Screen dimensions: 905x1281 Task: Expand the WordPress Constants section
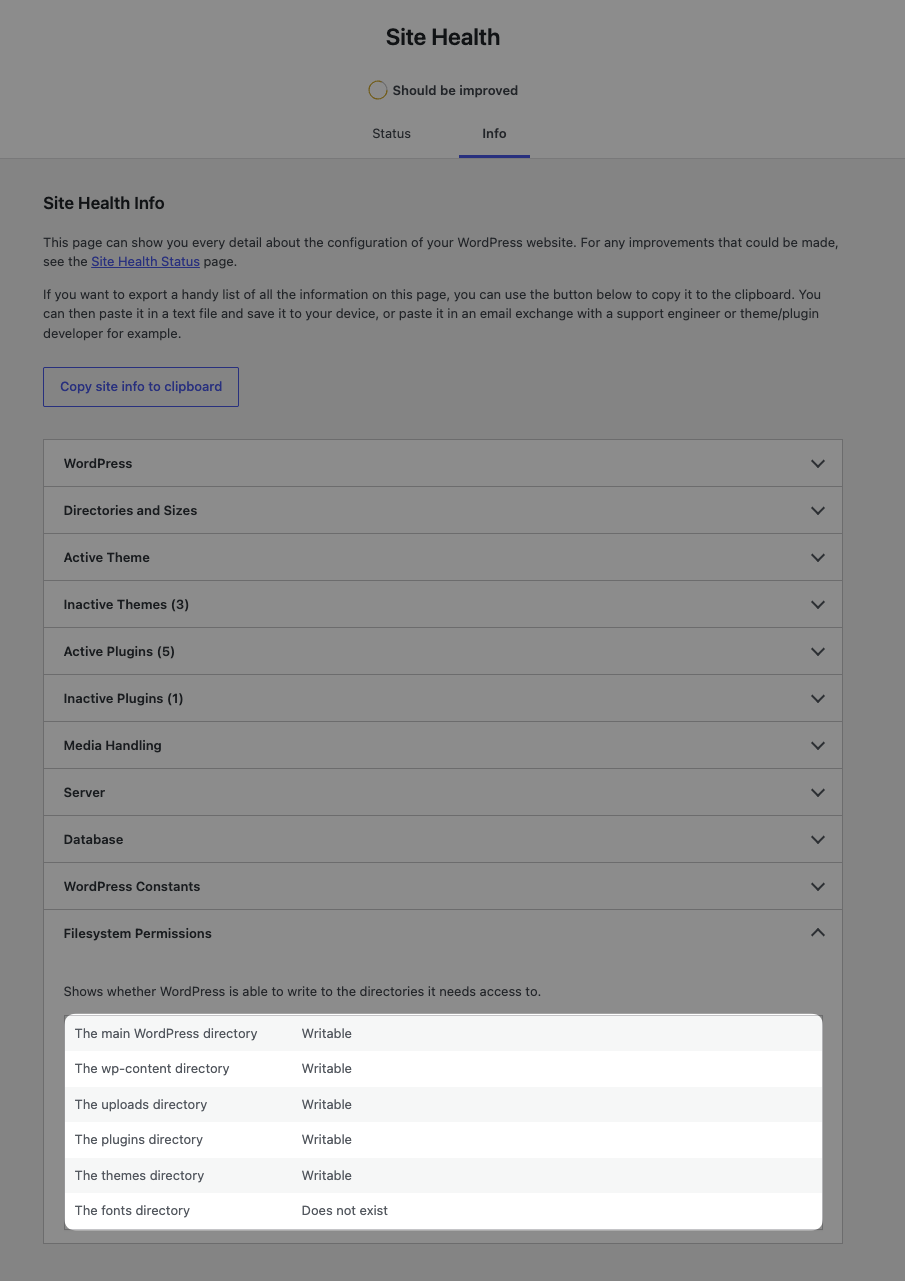[x=443, y=886]
